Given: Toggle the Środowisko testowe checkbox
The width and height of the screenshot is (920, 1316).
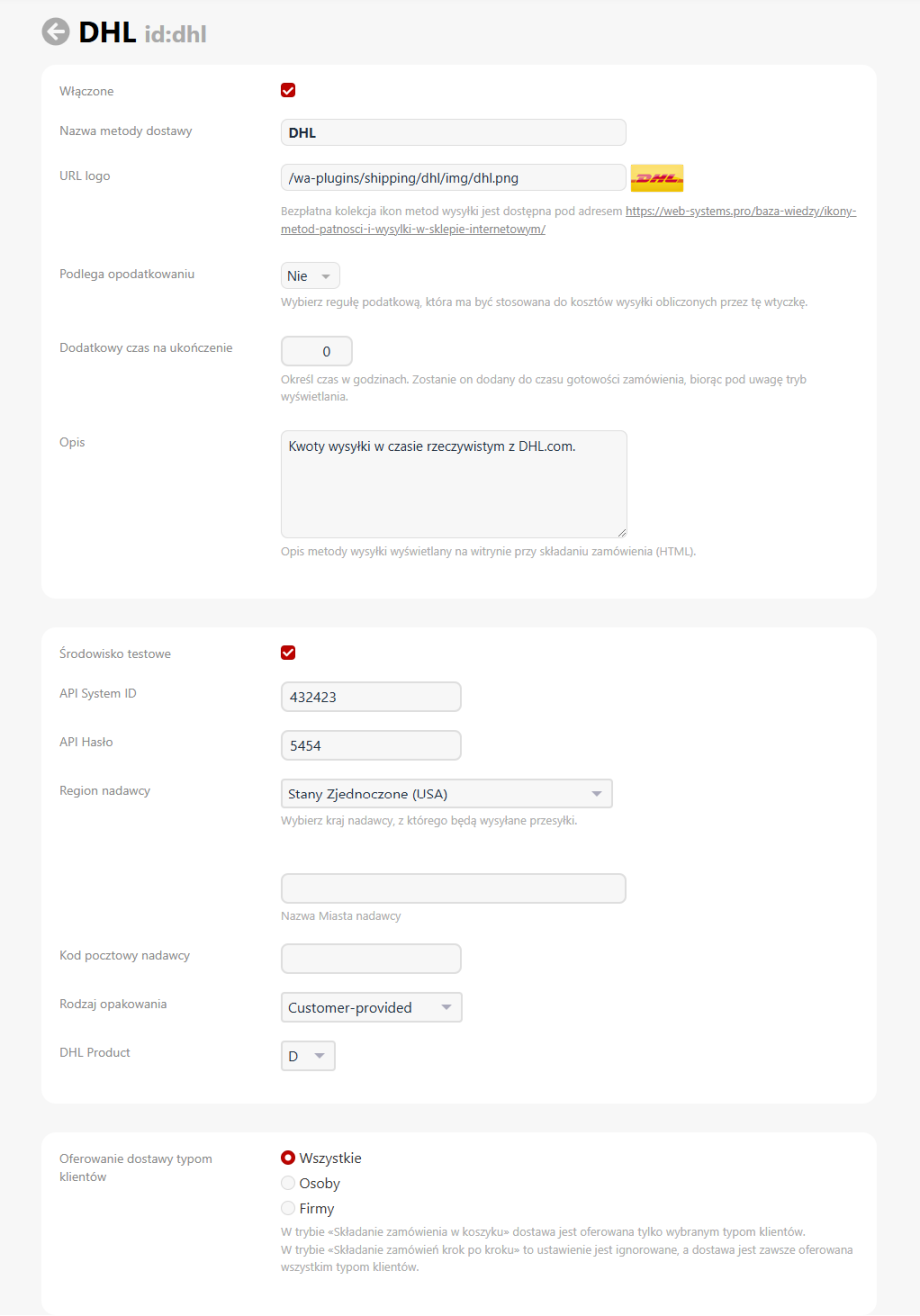Looking at the screenshot, I should click(x=288, y=653).
